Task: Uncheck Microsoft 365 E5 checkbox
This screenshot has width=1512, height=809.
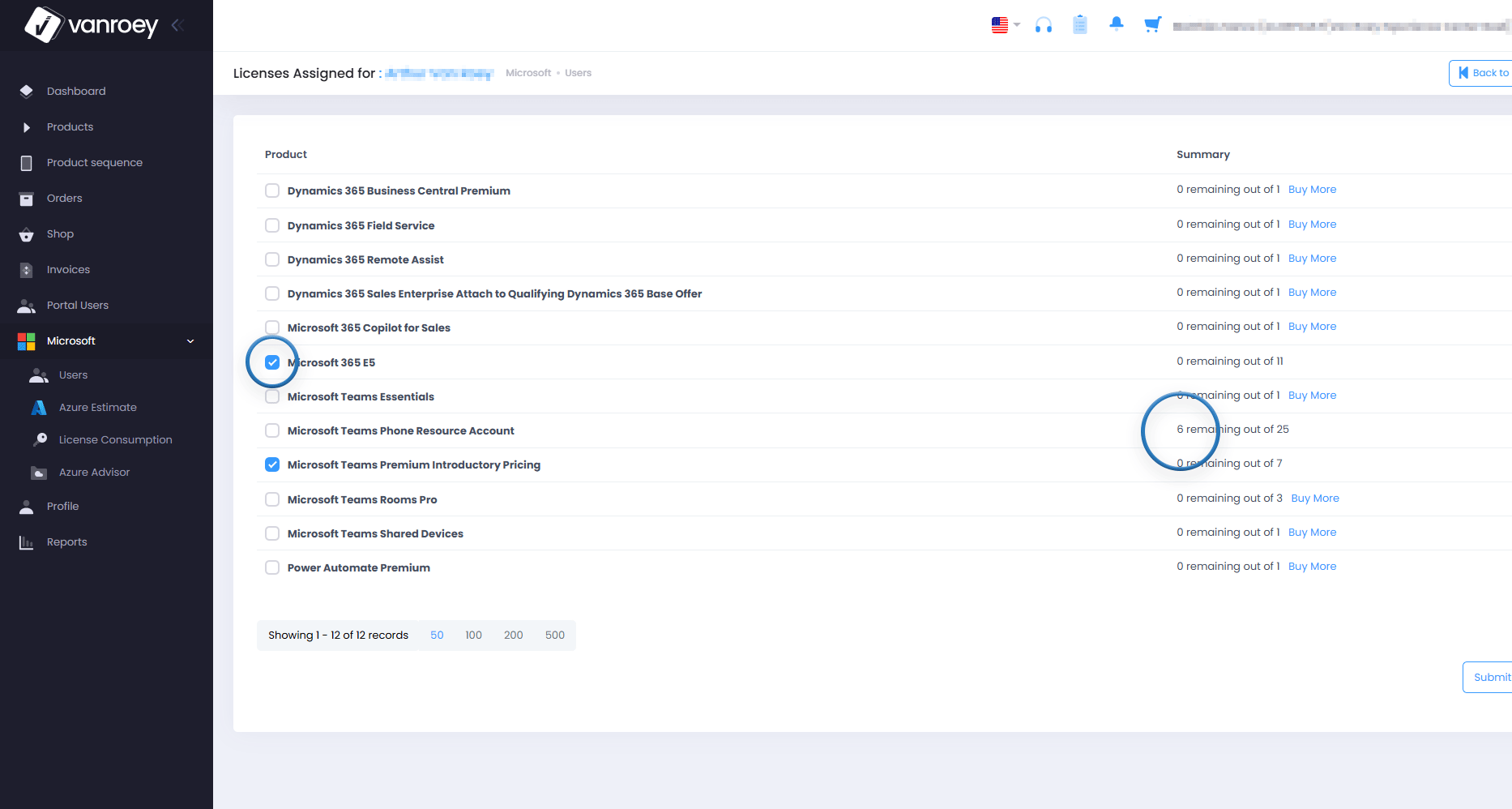Action: [272, 362]
